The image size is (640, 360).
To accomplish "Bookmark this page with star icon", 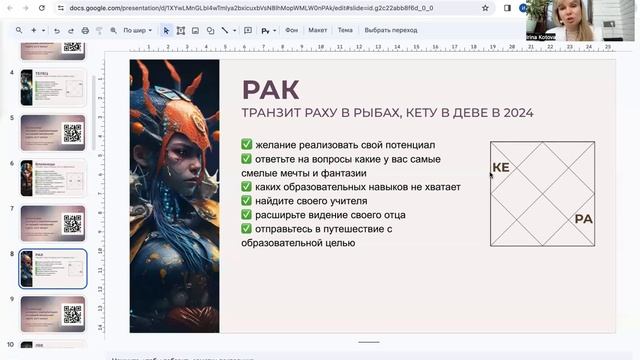I will pyautogui.click(x=485, y=8).
